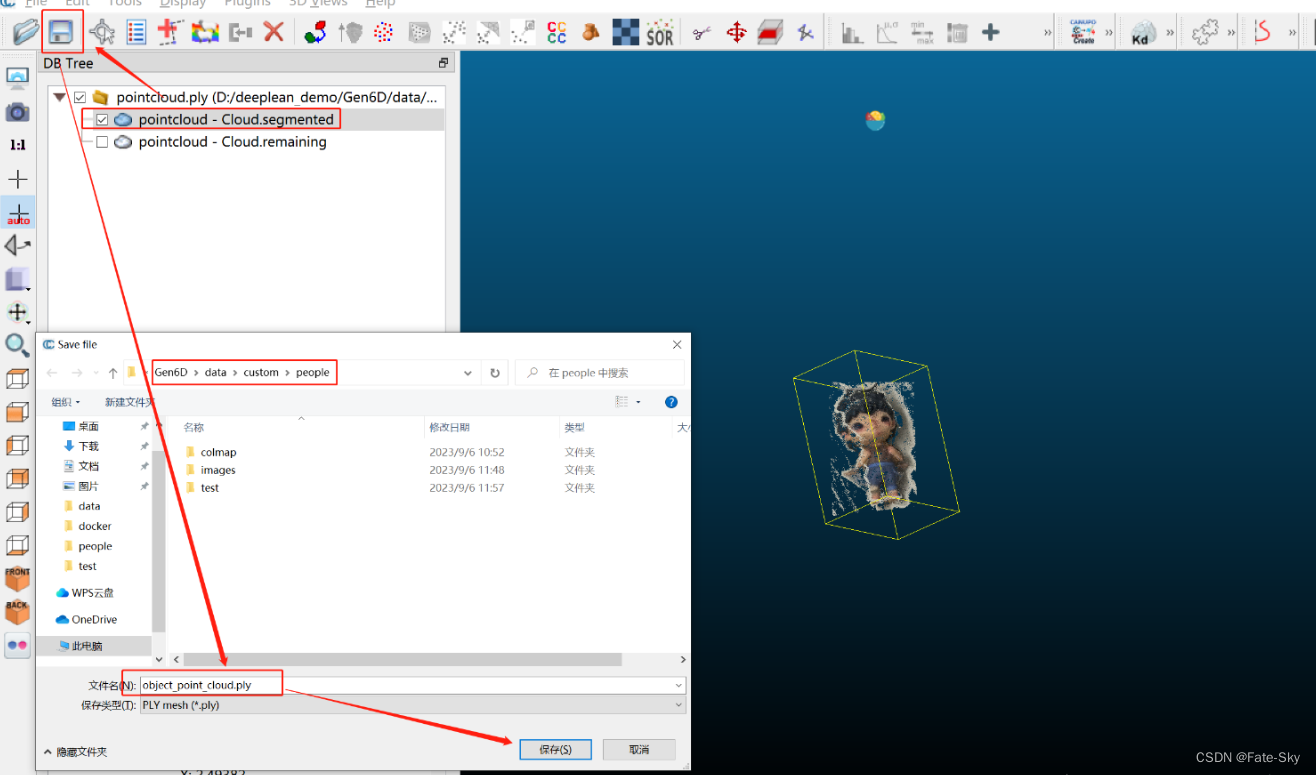Image resolution: width=1316 pixels, height=775 pixels.
Task: Open the 组织 dropdown in Save dialog
Action: click(66, 402)
